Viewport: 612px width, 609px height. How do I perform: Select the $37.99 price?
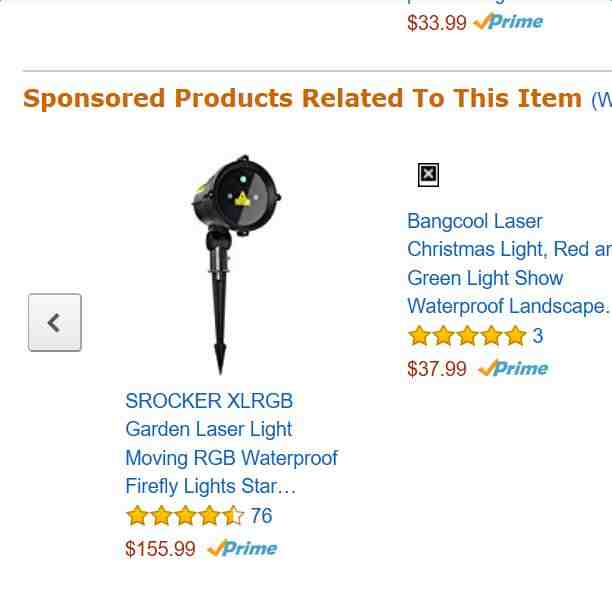tap(437, 369)
